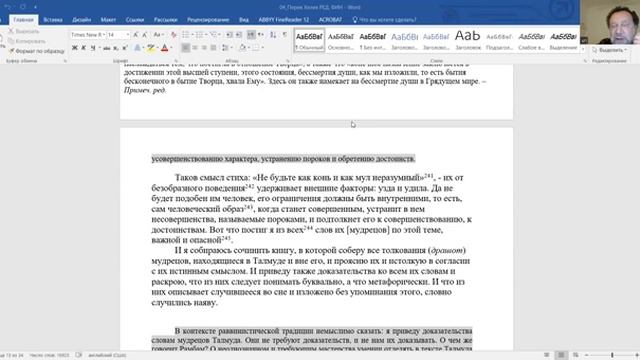Activate Format Painter (Формат по образцу)
The height and width of the screenshot is (360, 640).
pyautogui.click(x=37, y=51)
